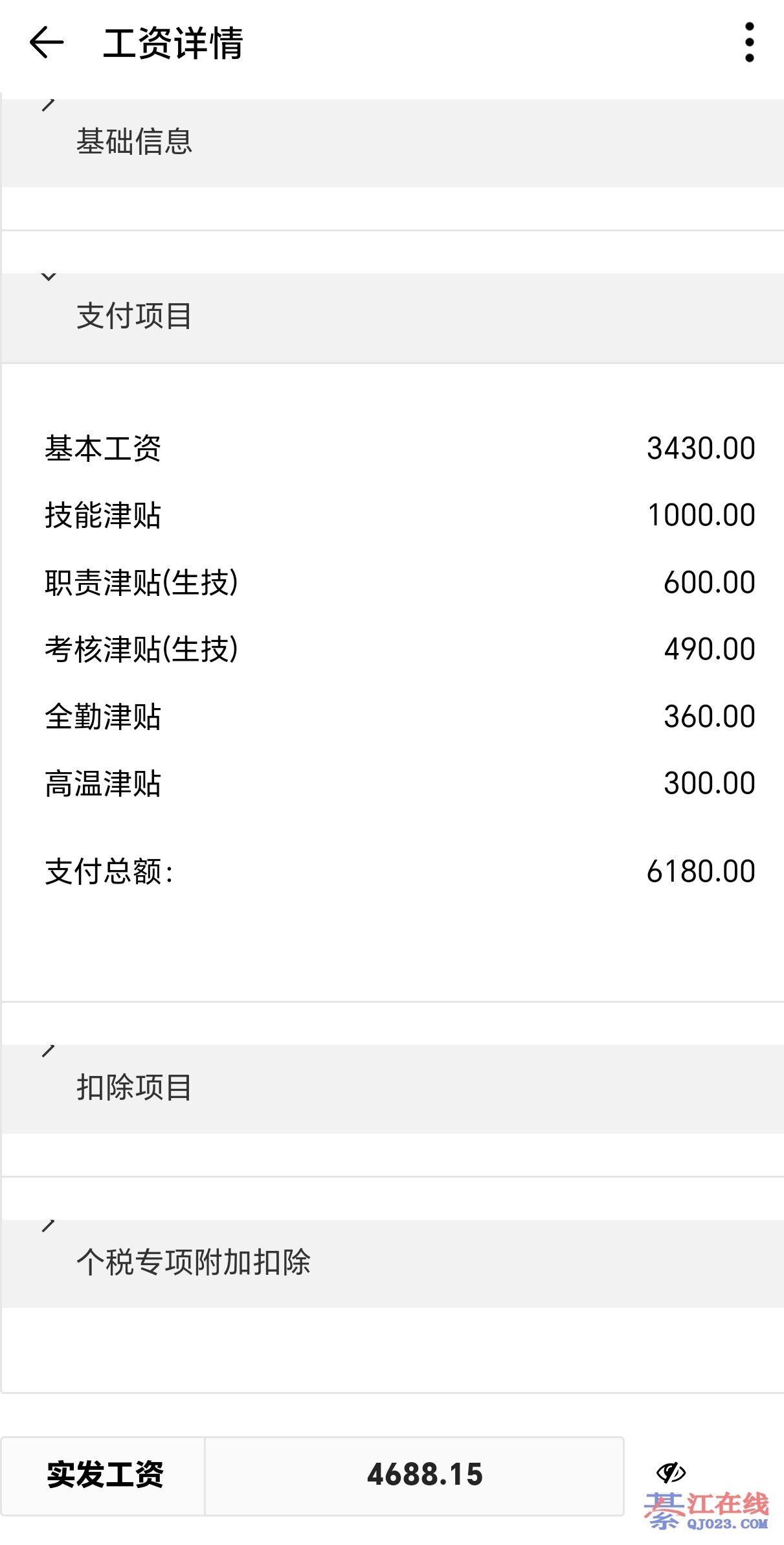Click the 考核津贴(生技) item

click(x=141, y=649)
